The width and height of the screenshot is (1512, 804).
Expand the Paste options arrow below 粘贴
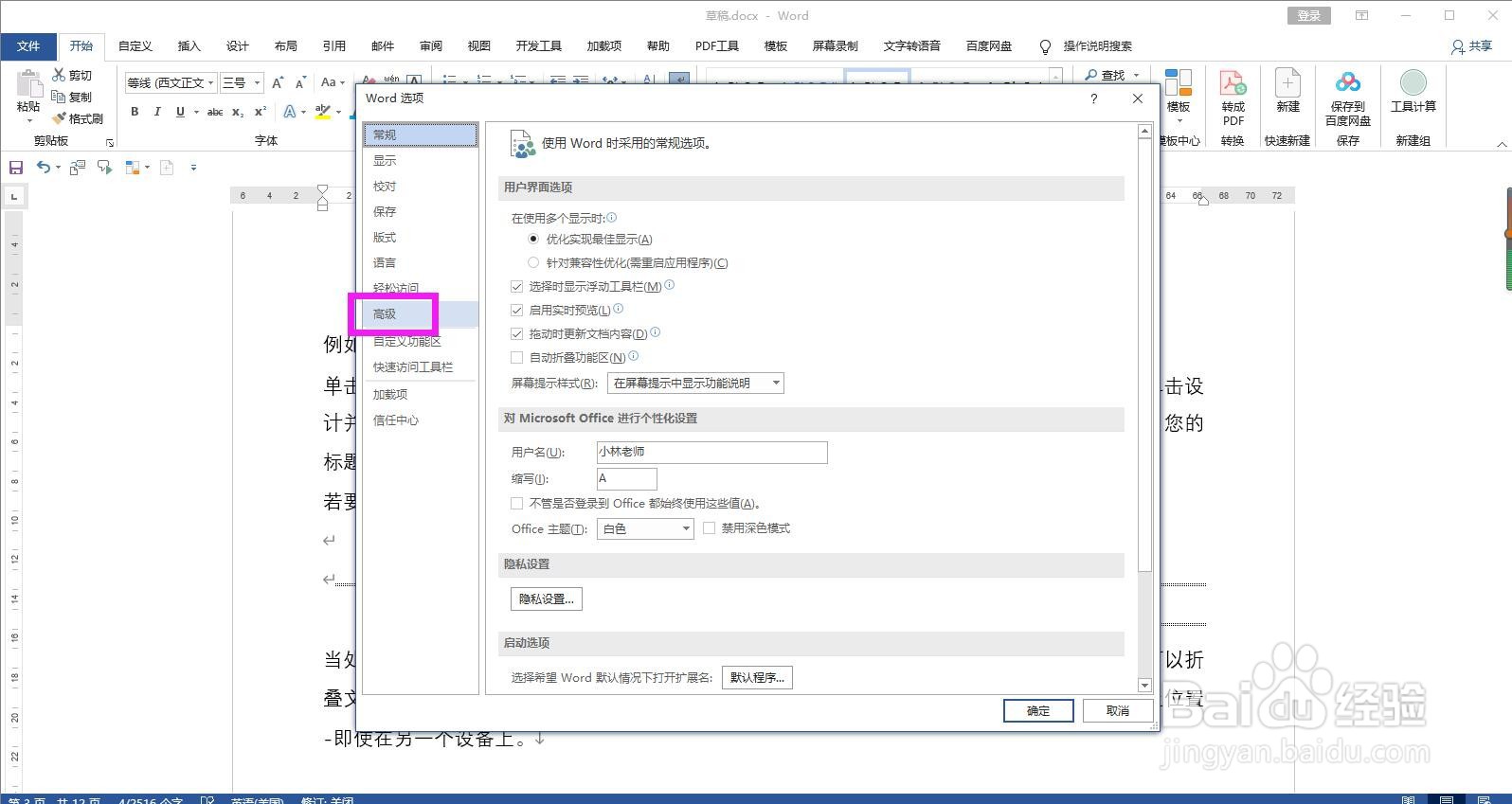28,120
